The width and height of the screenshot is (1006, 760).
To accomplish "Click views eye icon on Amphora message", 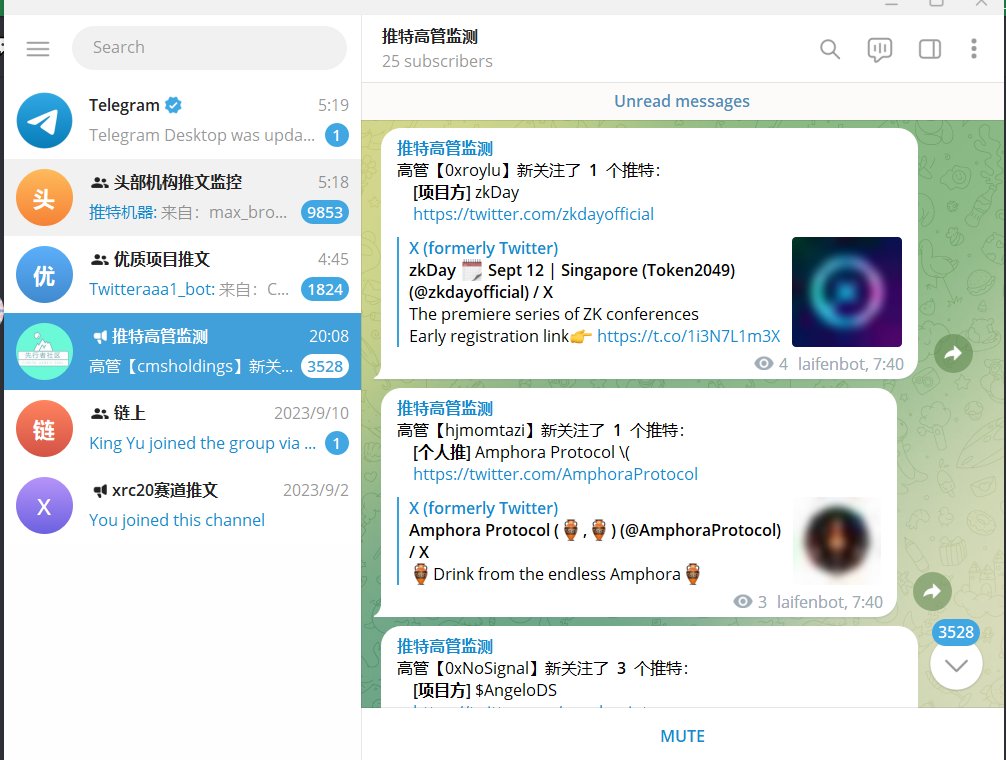I will point(743,602).
